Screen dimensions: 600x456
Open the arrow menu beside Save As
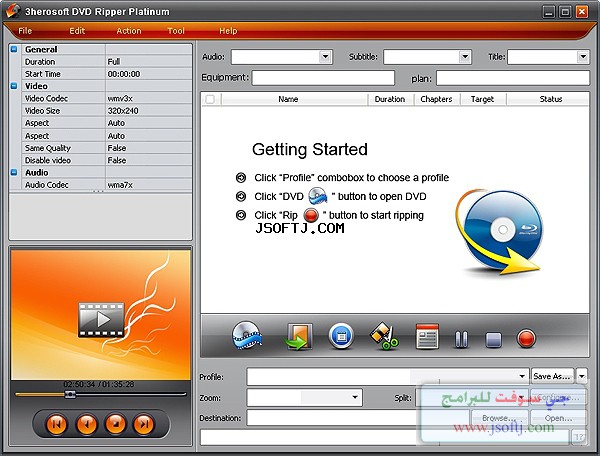coord(582,376)
